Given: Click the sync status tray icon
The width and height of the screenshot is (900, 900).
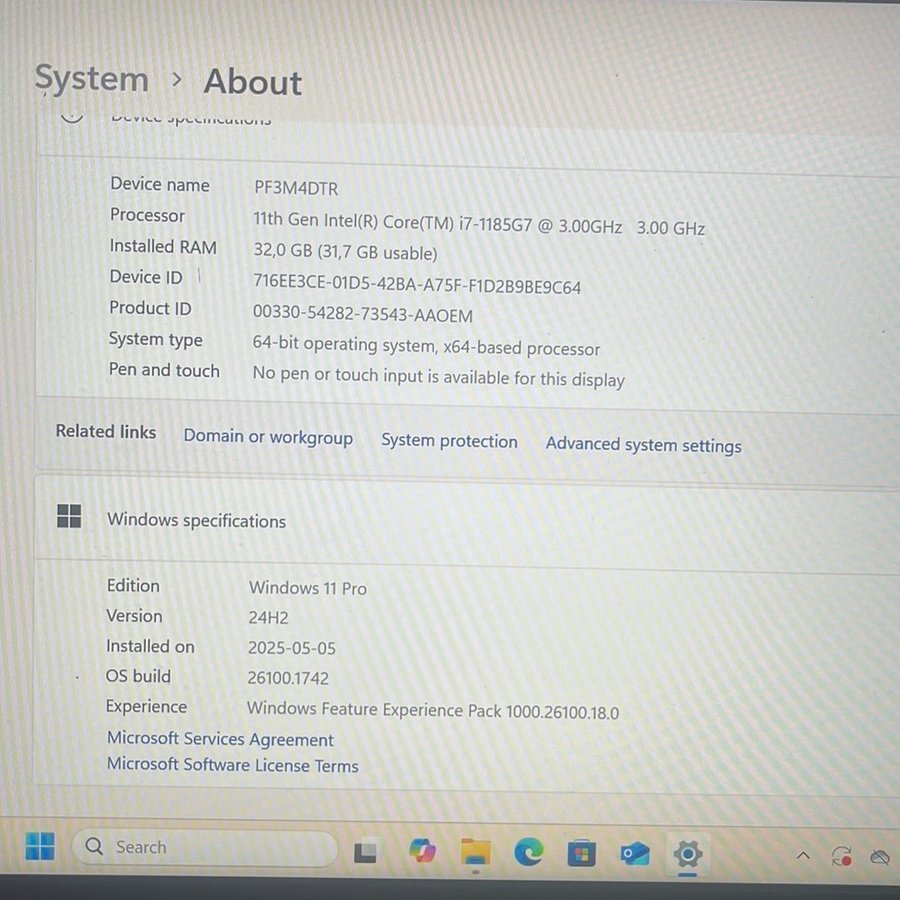Looking at the screenshot, I should click(842, 856).
